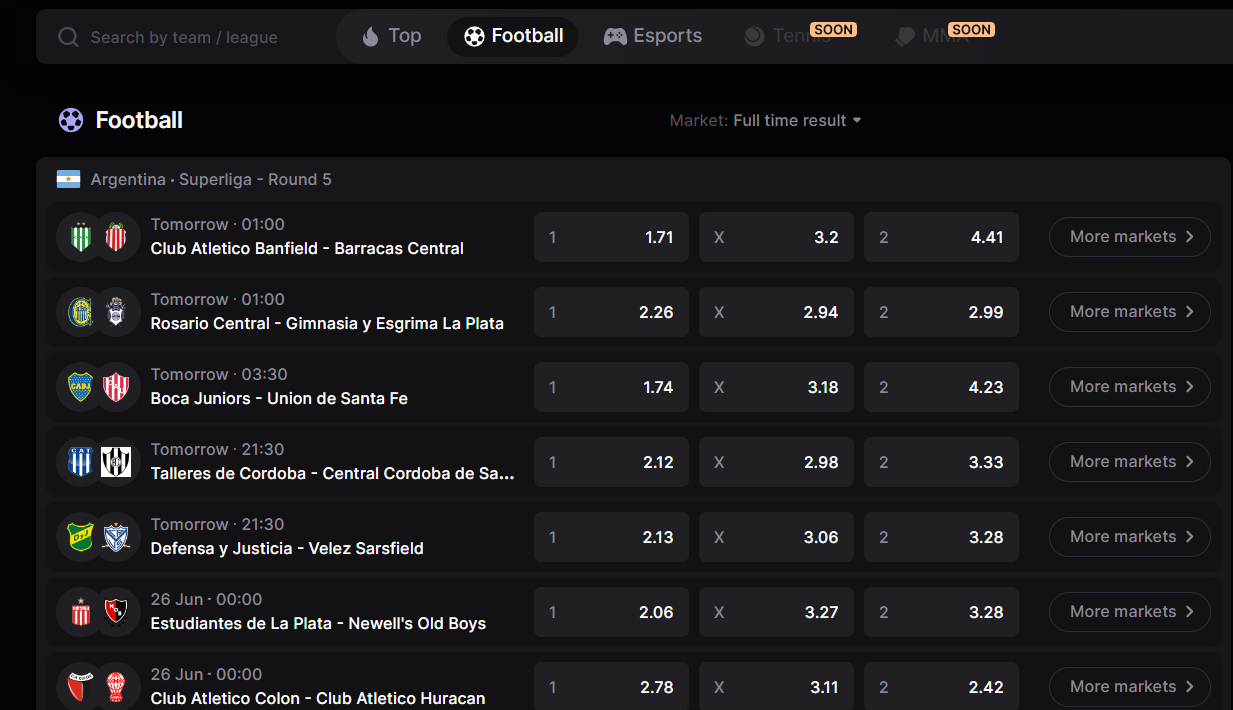The image size is (1233, 710).
Task: Click Rosario Central team crest
Action: point(80,312)
